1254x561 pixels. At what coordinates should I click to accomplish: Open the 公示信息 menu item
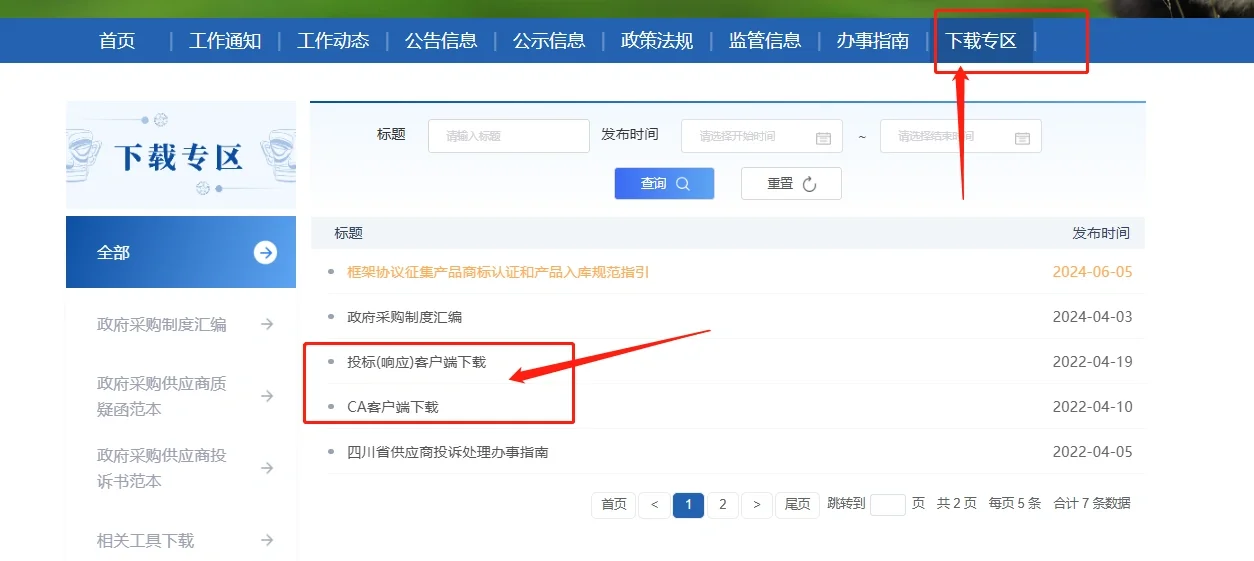point(549,41)
